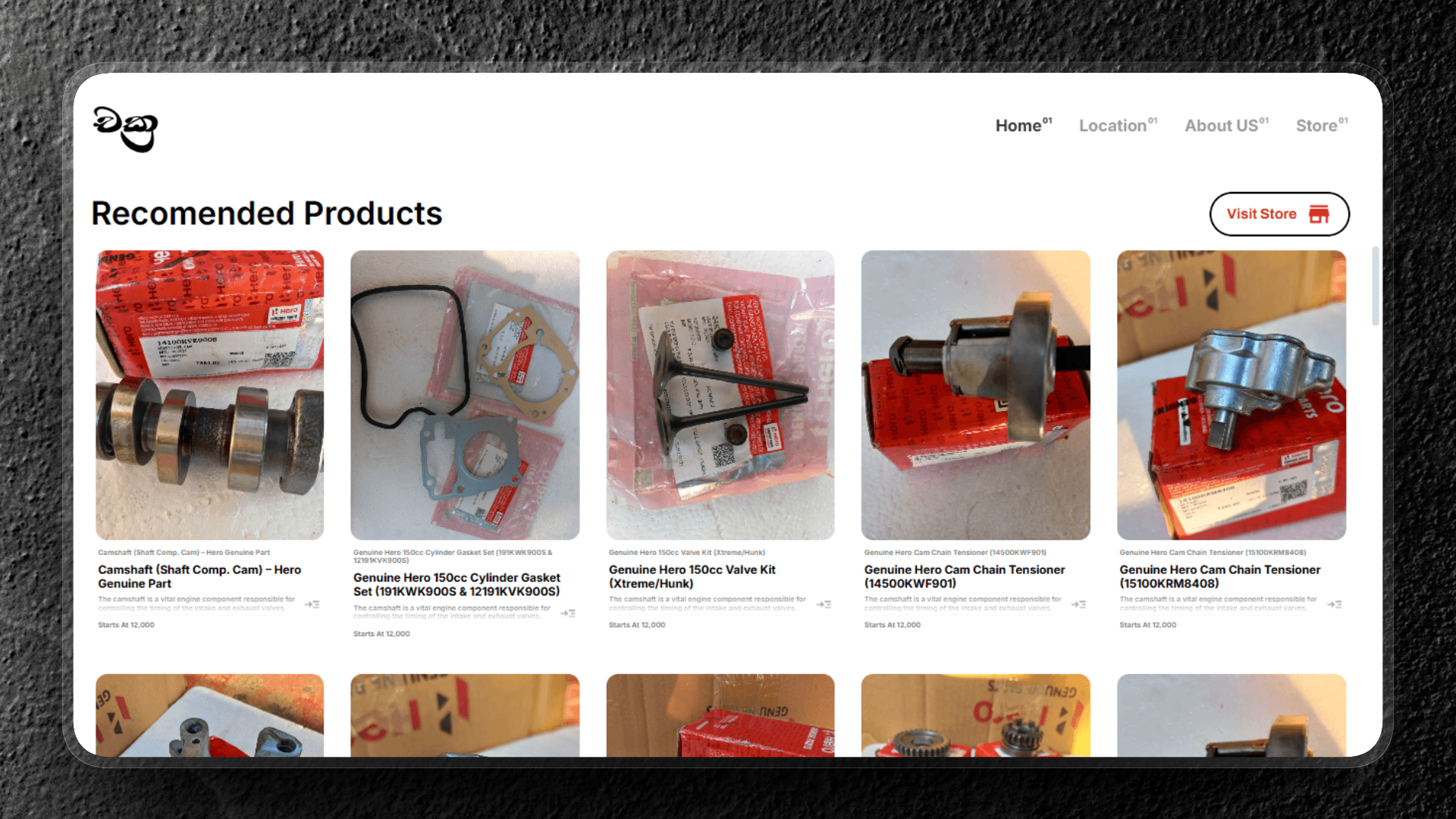Click the Visit Store button
Image resolution: width=1456 pixels, height=819 pixels.
1279,214
